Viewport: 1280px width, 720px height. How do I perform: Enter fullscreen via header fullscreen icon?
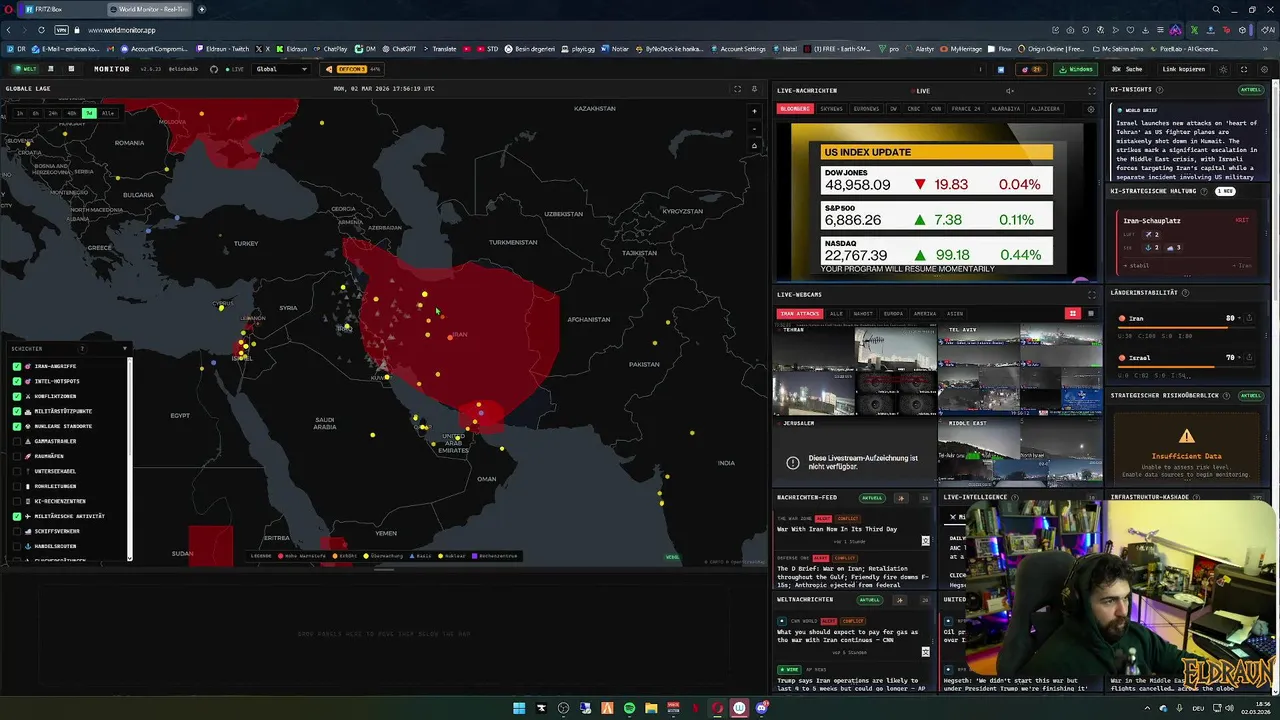point(1244,69)
